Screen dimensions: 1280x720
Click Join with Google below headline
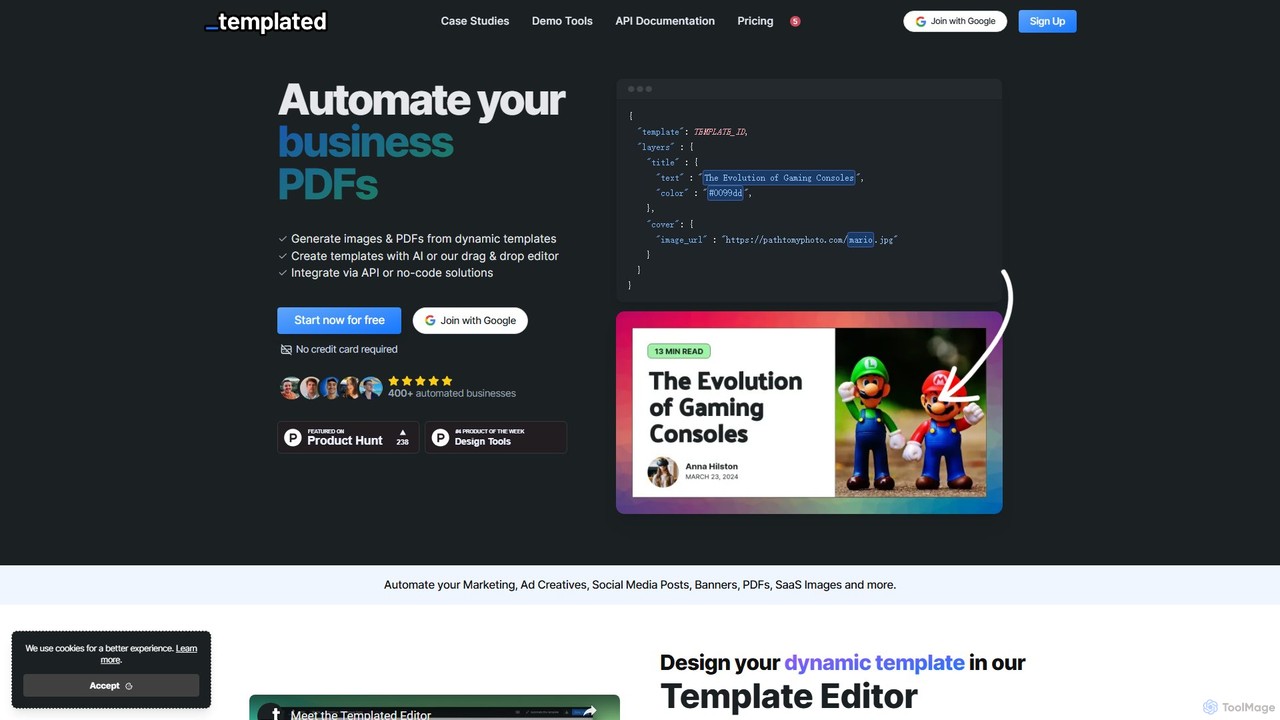coord(470,320)
